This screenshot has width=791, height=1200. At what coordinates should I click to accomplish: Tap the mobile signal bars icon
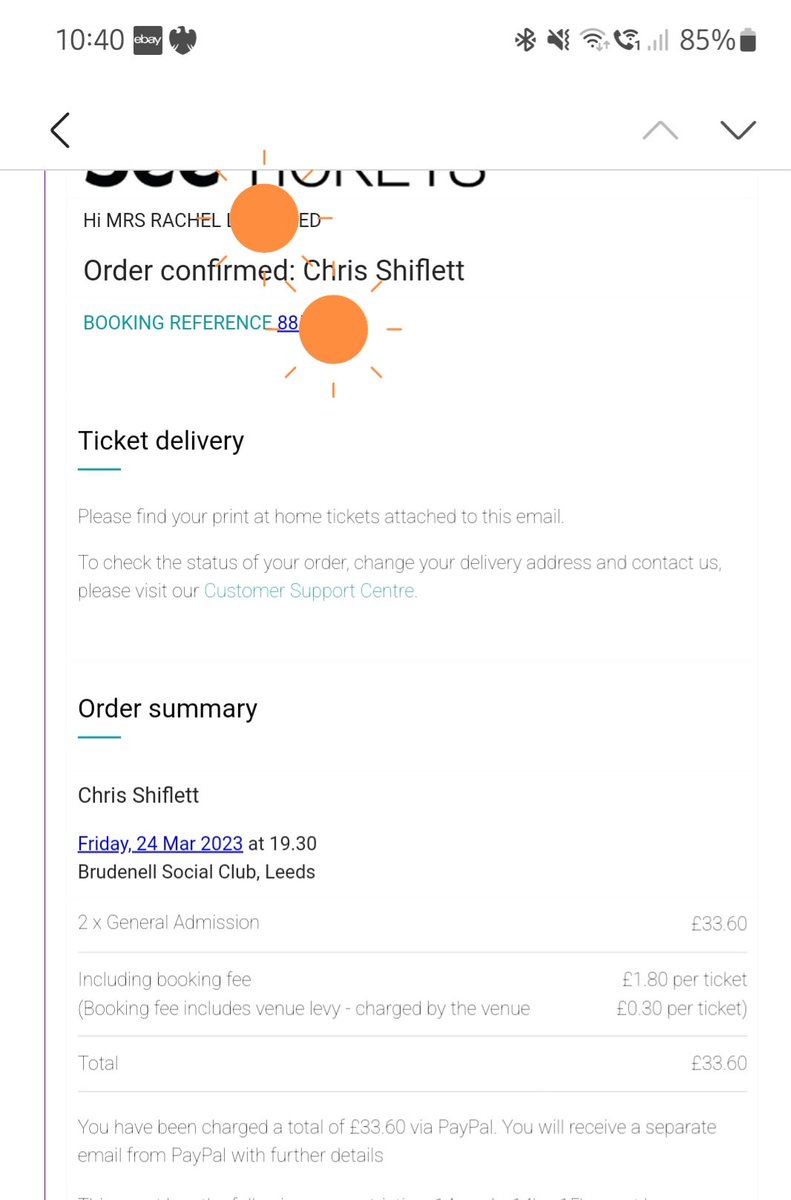coord(657,41)
